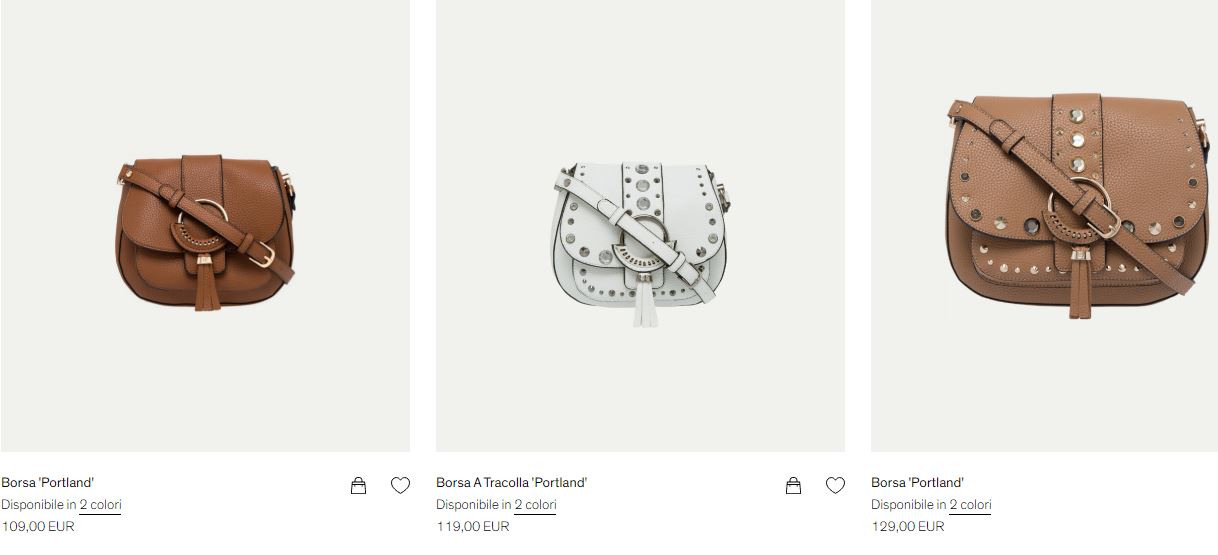Viewport: 1218px width, 555px height.
Task: Open the white studded bag product image
Action: point(640,226)
